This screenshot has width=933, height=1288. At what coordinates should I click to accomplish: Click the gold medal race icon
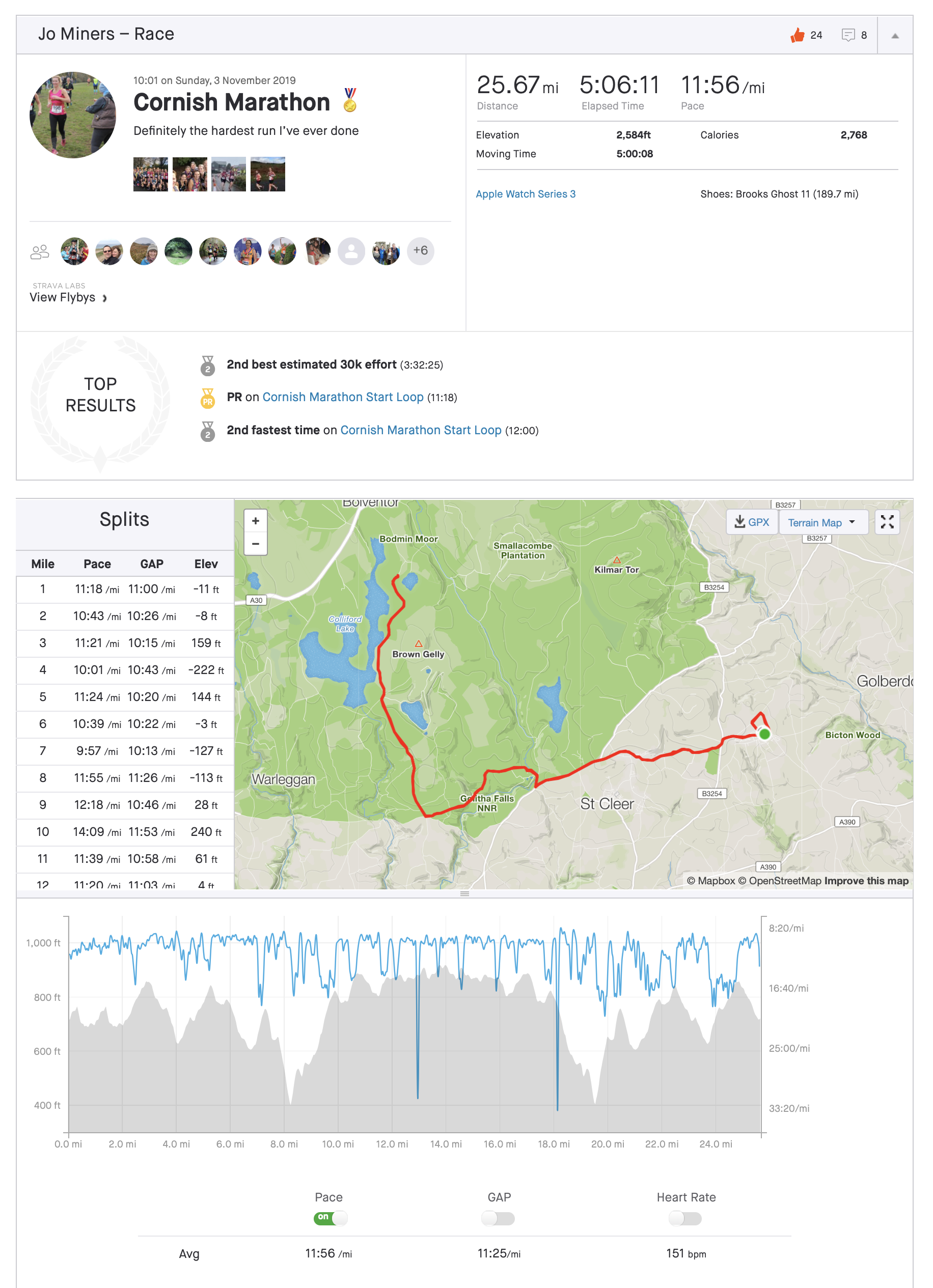point(350,100)
